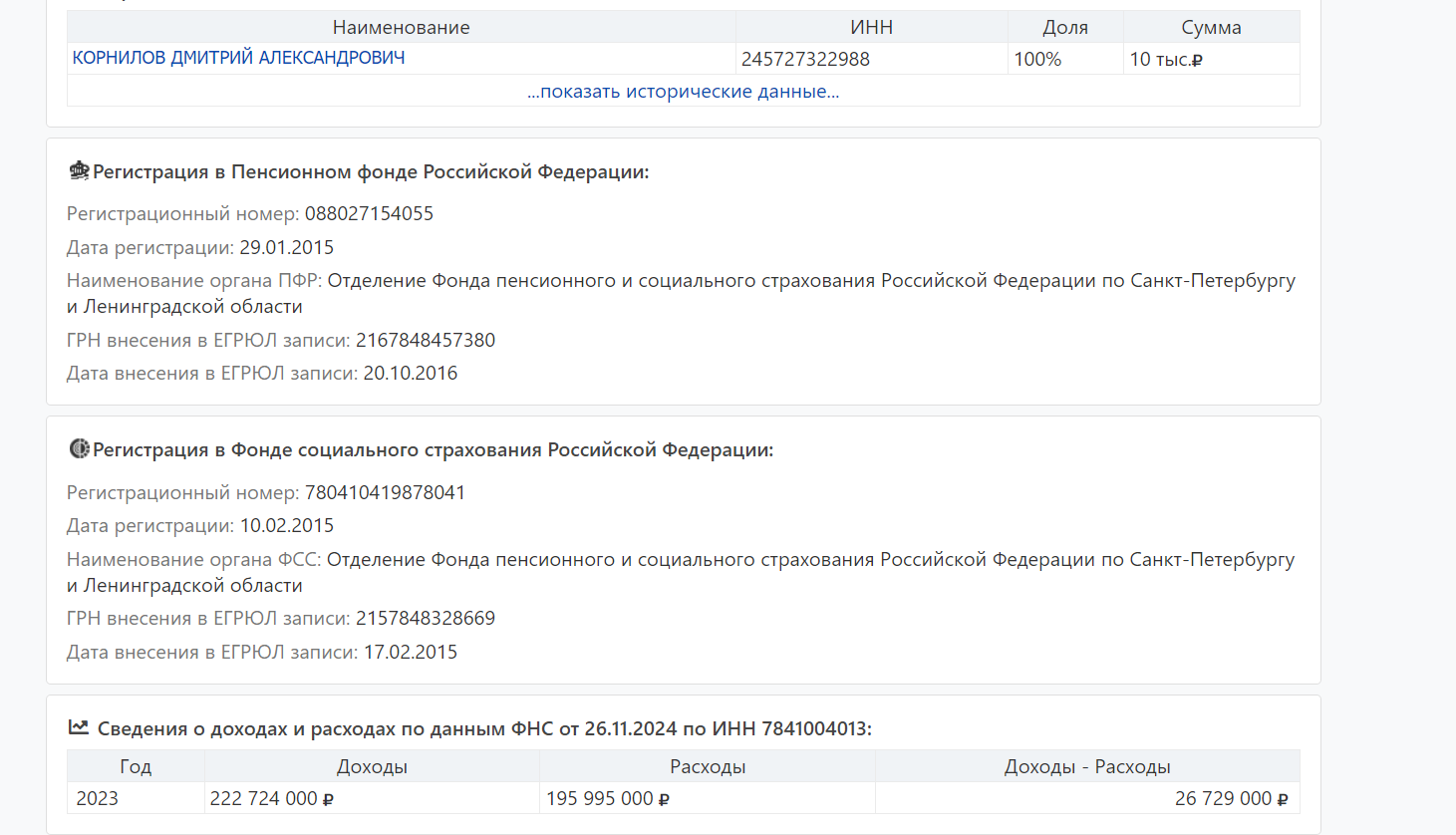Select FSS registration date 10.02.2015
Viewport: 1456px width, 835px height.
point(286,525)
